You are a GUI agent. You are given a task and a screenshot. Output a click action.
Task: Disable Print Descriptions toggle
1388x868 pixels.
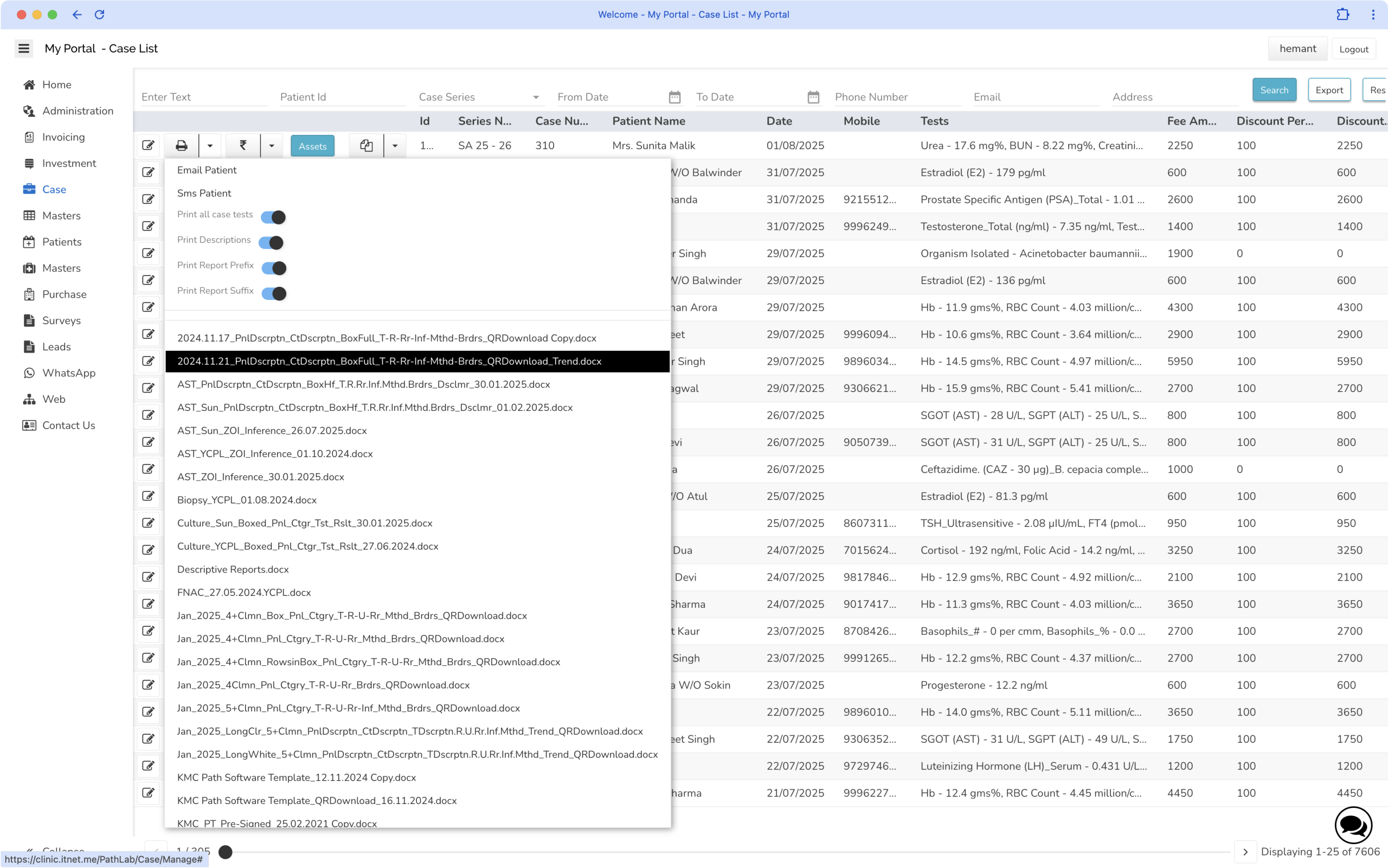(x=271, y=243)
